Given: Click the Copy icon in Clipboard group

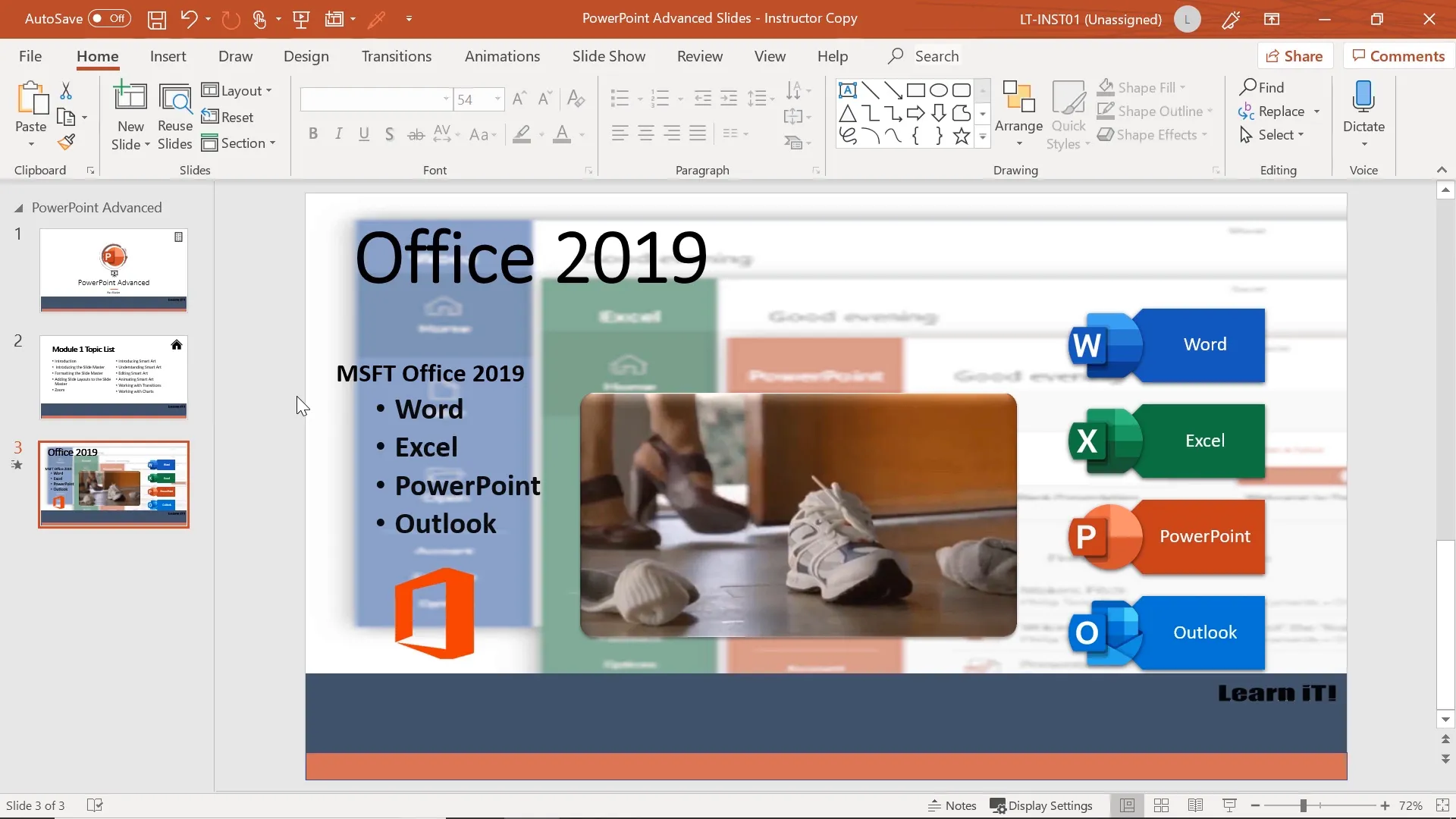Looking at the screenshot, I should point(66,118).
